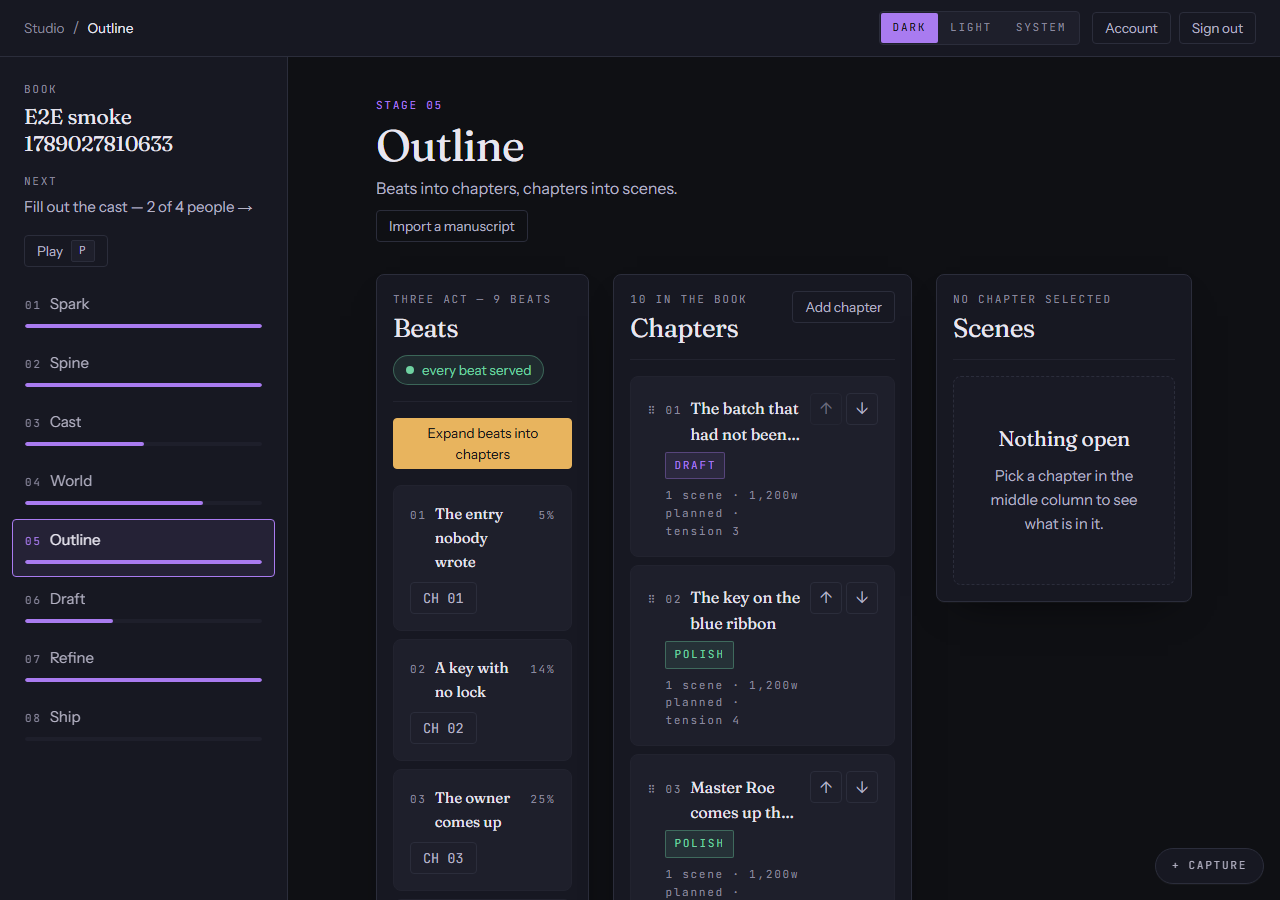Move chapter 03 up with arrow
Viewport: 1280px width, 900px height.
point(825,787)
